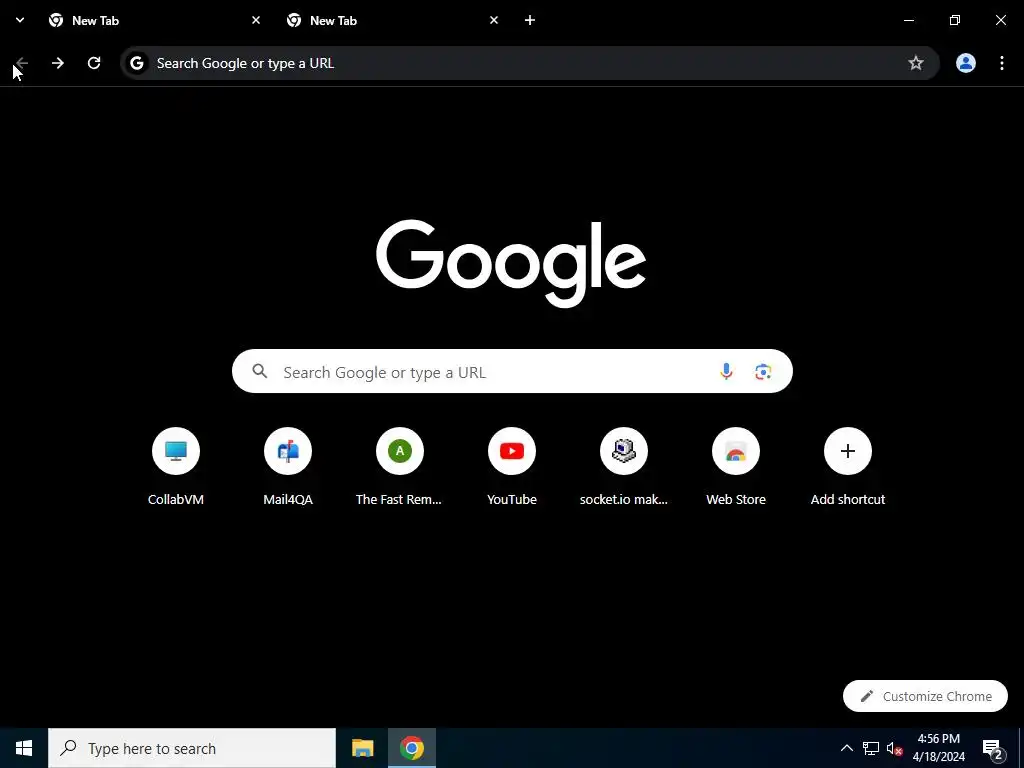Click the Google icon in address bar
This screenshot has height=768, width=1024.
pos(136,63)
